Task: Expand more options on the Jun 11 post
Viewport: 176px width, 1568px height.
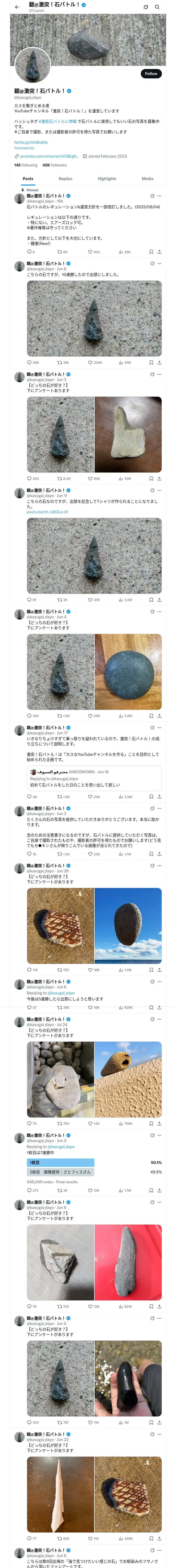Action: click(x=160, y=491)
